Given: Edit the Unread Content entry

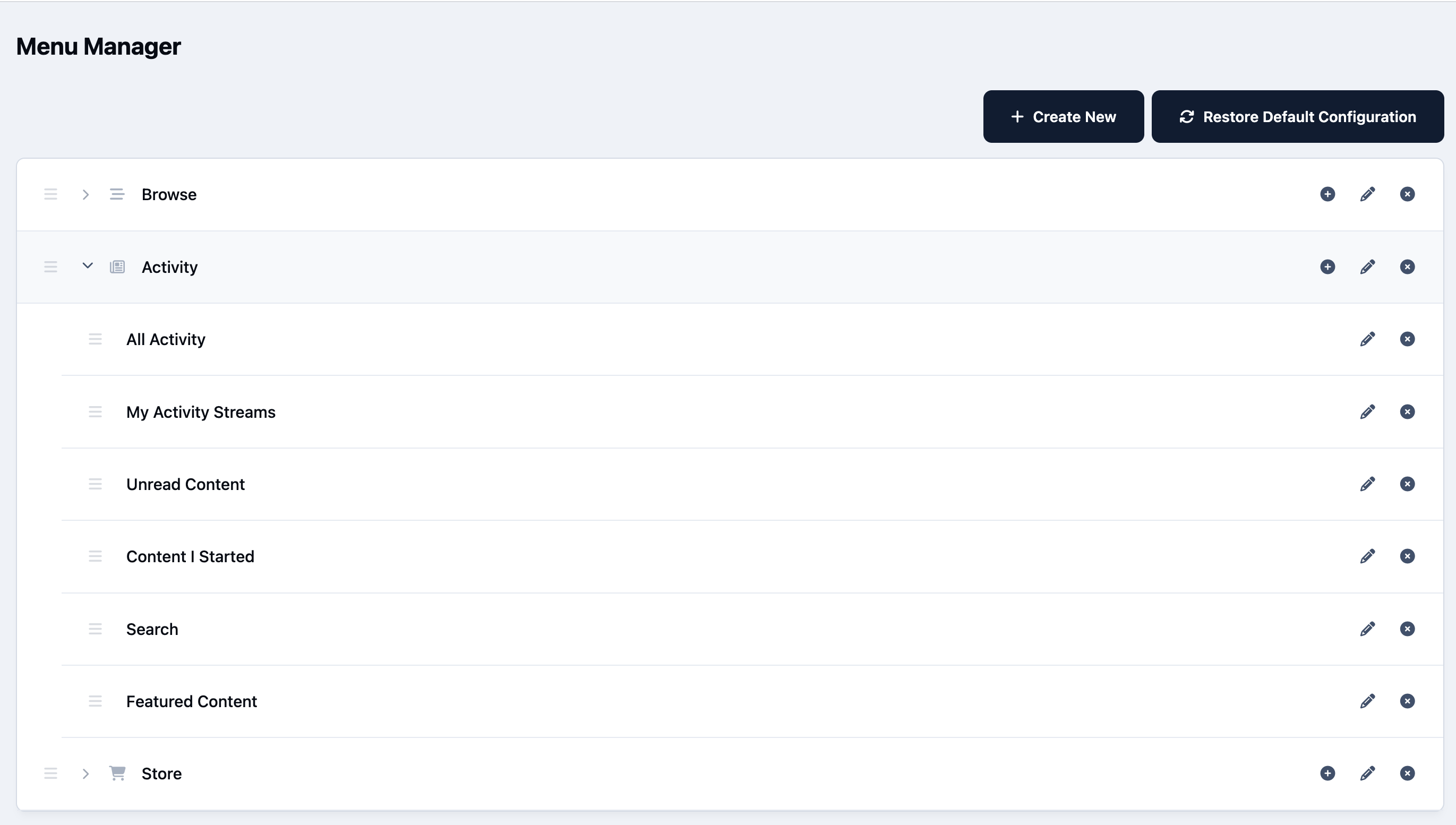Looking at the screenshot, I should [1367, 484].
